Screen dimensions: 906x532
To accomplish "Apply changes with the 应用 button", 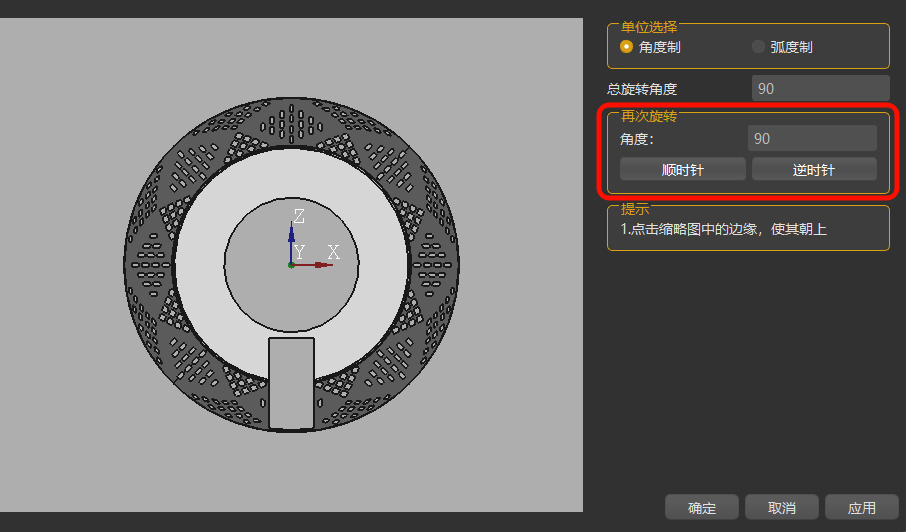I will [861, 508].
